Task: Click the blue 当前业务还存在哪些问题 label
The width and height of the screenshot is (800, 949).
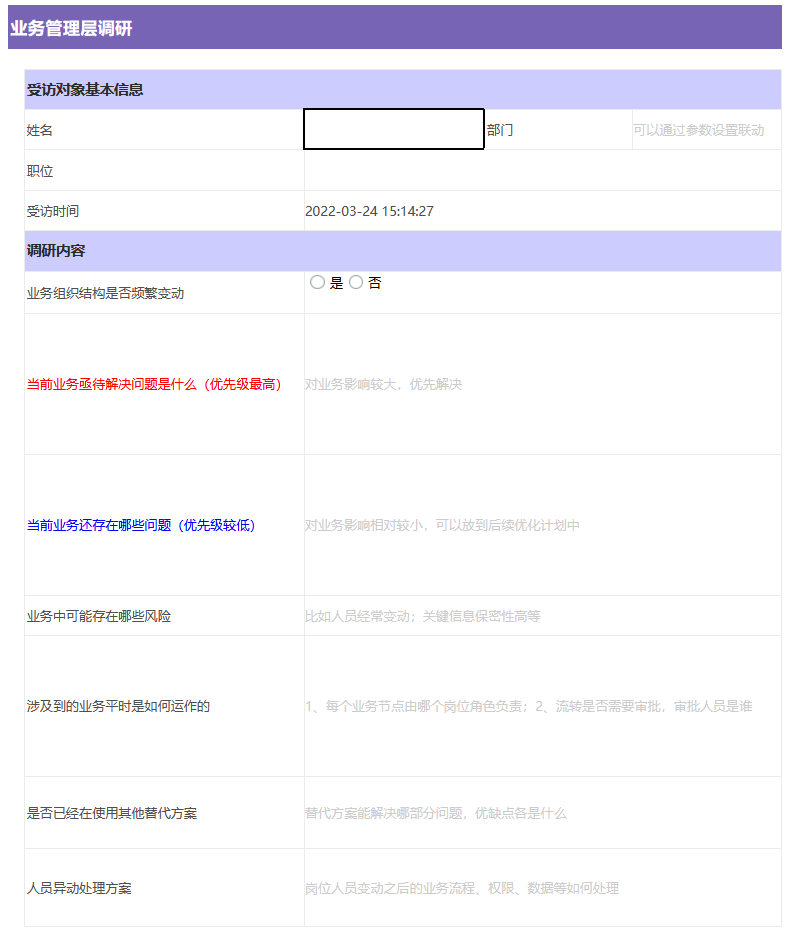Action: click(141, 525)
